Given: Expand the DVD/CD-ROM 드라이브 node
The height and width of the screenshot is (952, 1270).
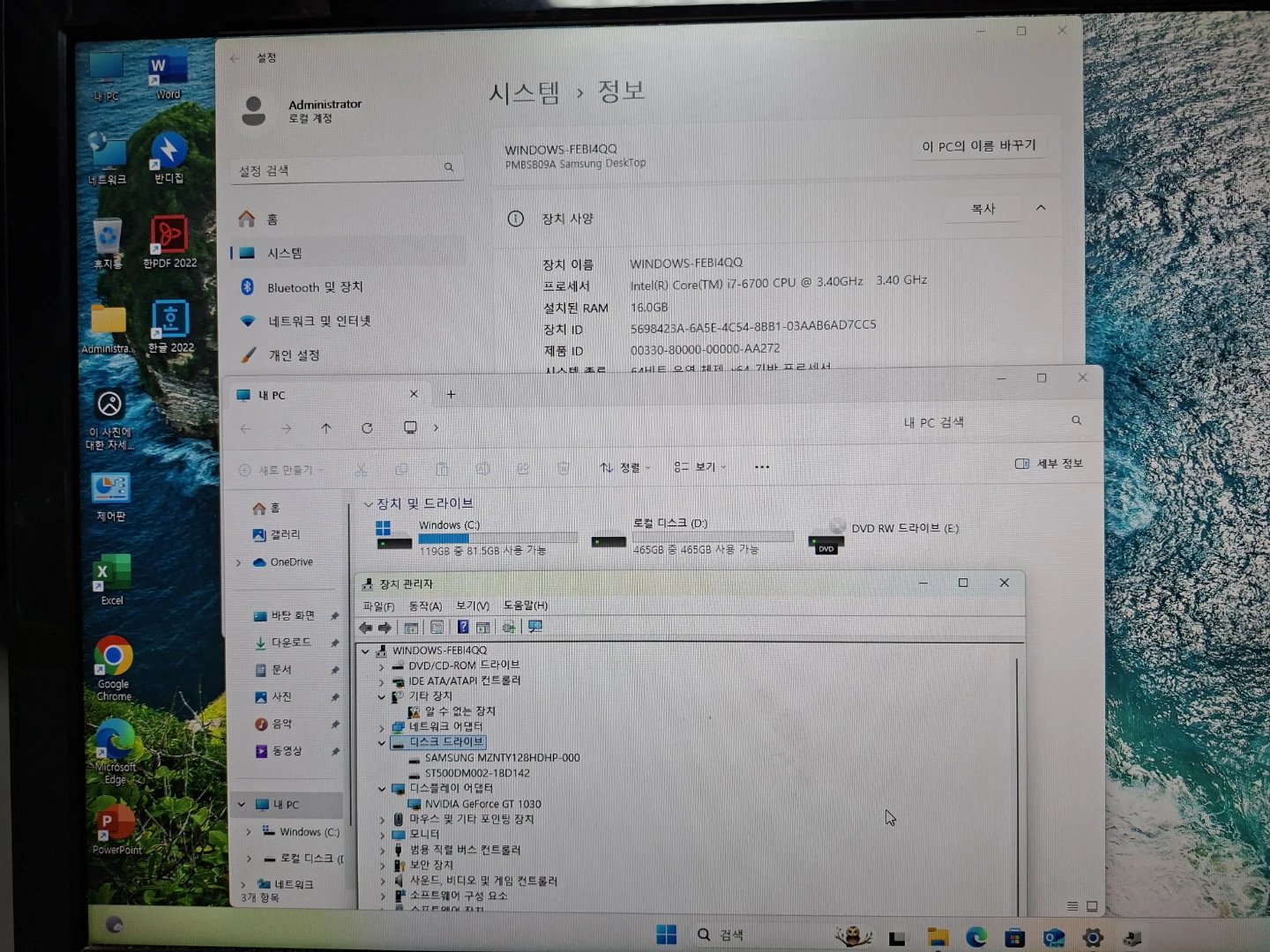Looking at the screenshot, I should point(382,666).
